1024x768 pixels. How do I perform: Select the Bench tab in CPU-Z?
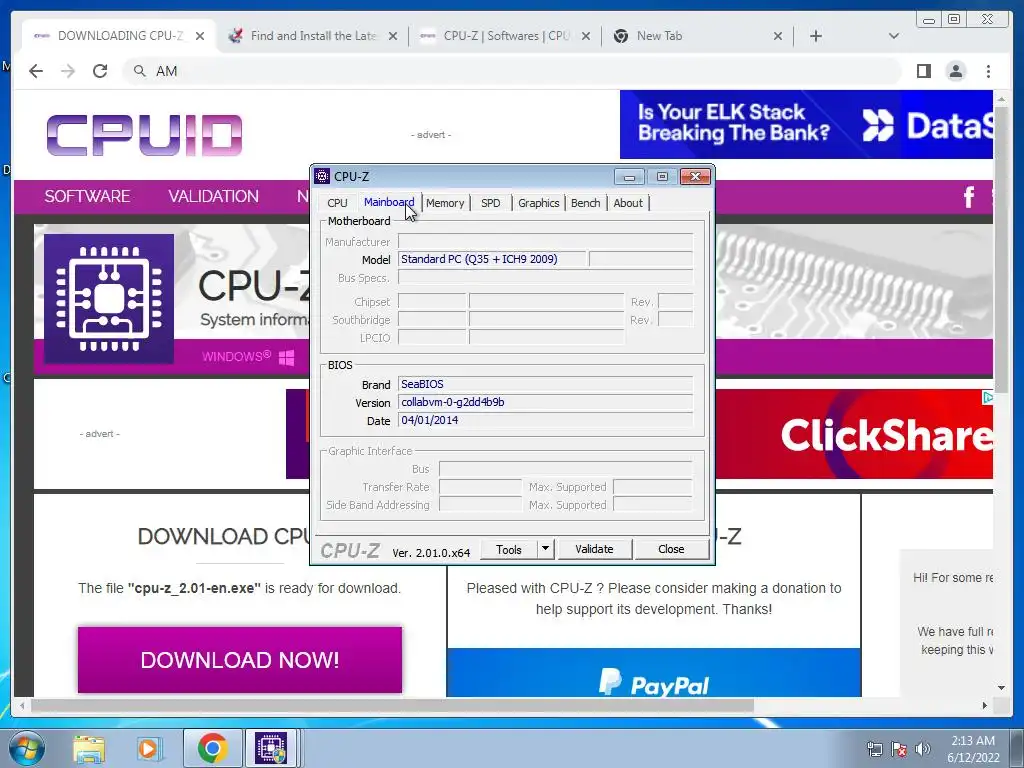[585, 203]
